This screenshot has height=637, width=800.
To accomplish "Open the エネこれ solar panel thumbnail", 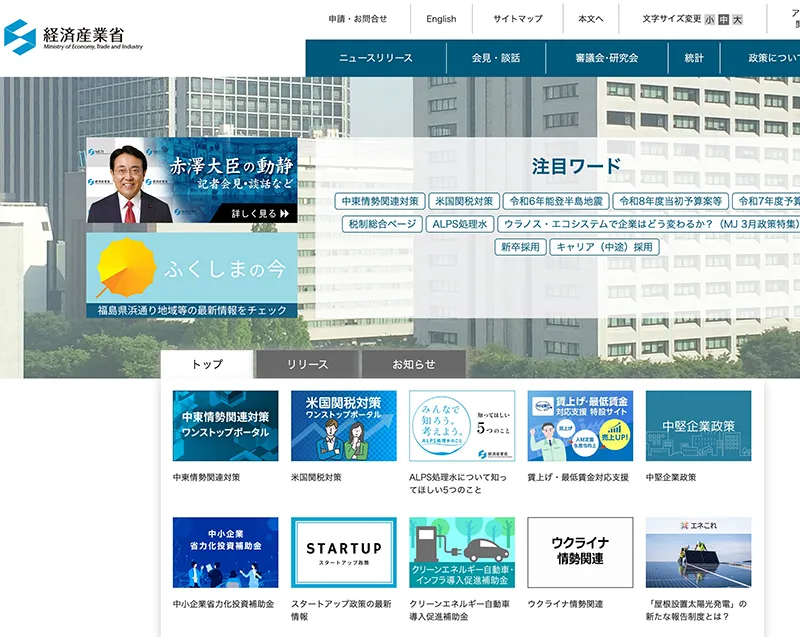I will click(698, 552).
